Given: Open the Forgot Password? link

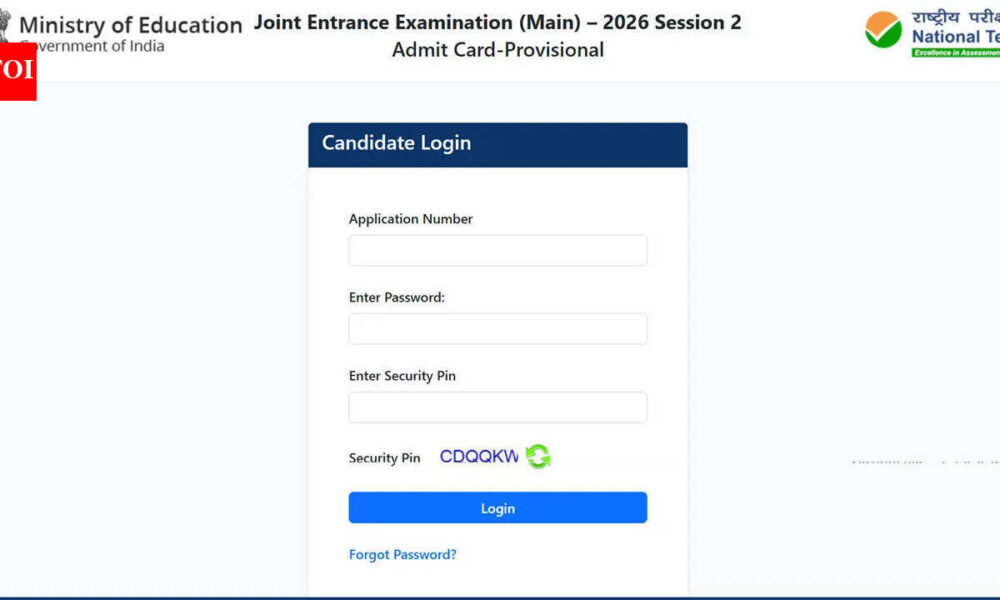Looking at the screenshot, I should (402, 554).
